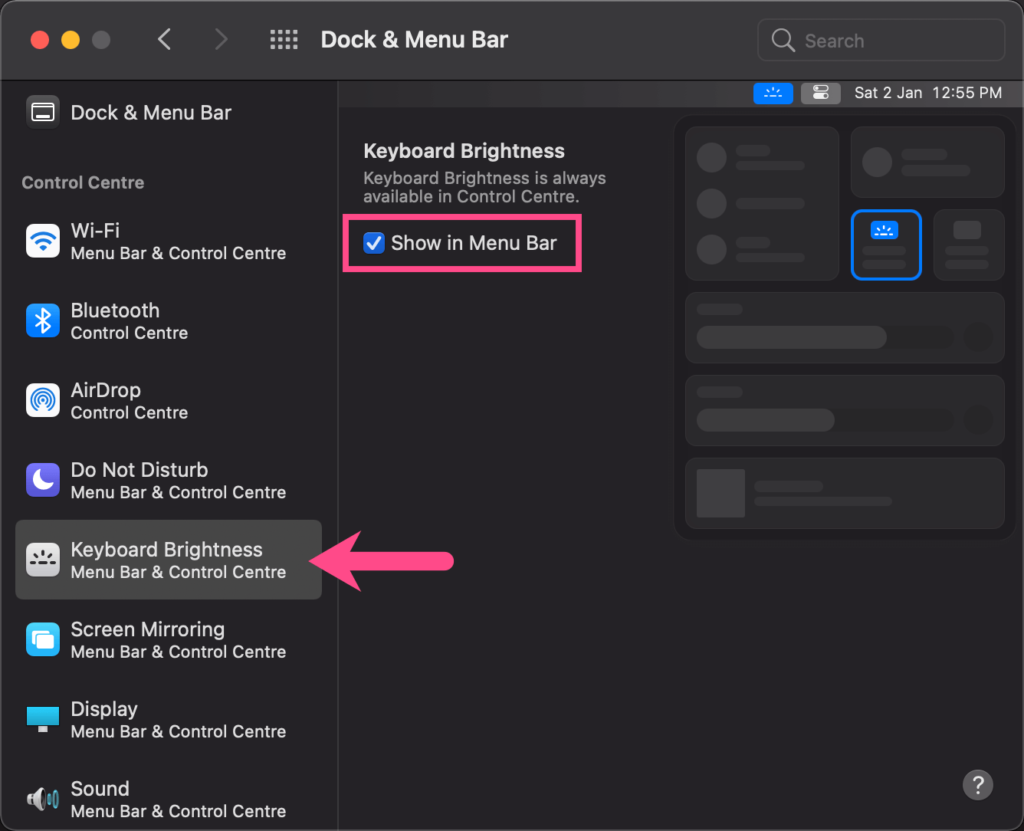This screenshot has height=831, width=1024.
Task: Select the Wi-Fi icon in the sidebar
Action: point(42,240)
